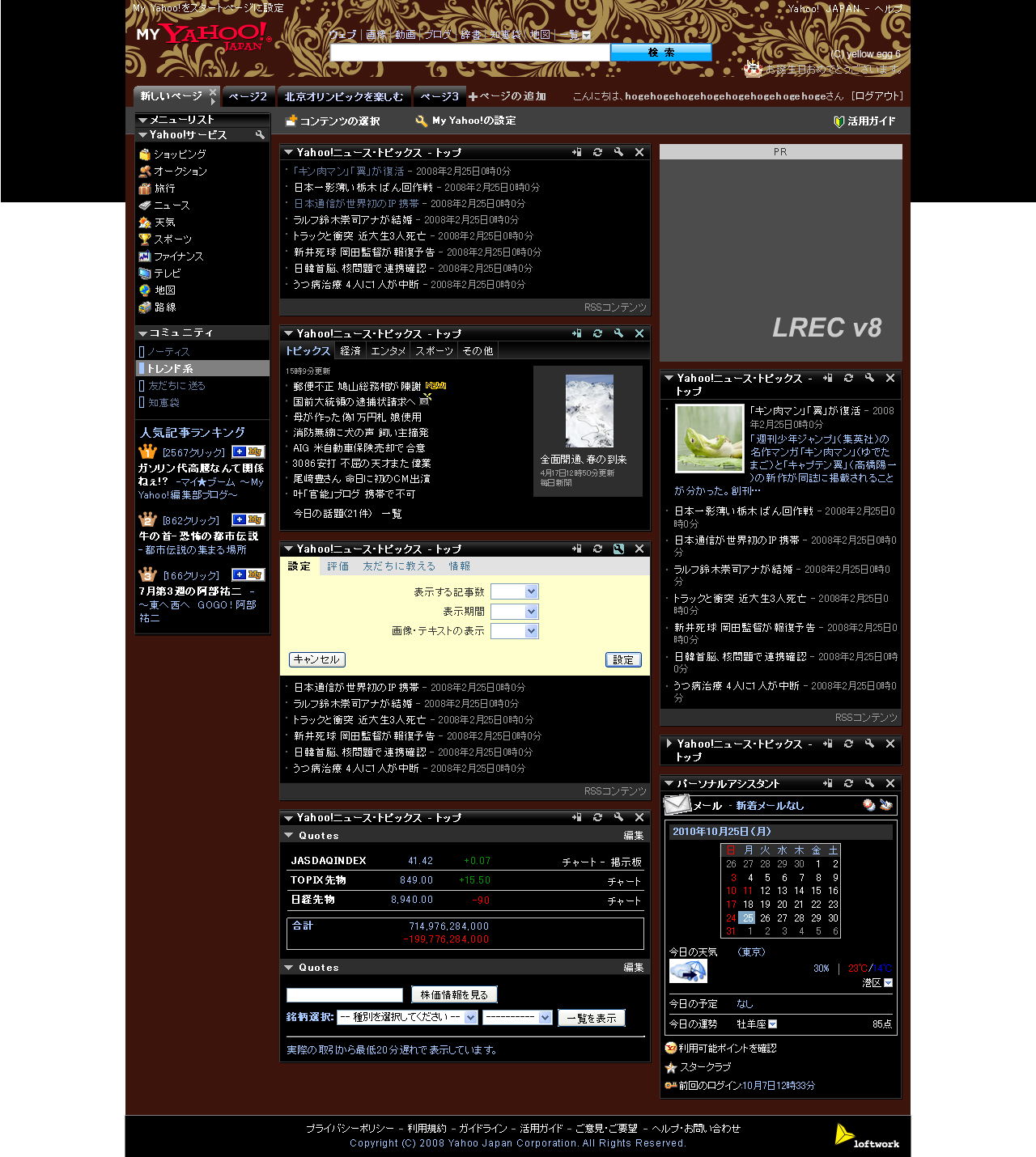Viewport: 1036px width, 1157px height.
Task: Switch to the 評価 tab in the settings panel
Action: pos(338,566)
